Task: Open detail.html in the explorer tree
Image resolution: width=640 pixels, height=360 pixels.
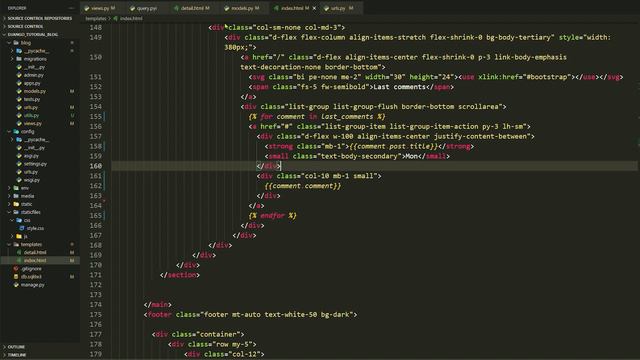Action: 35,253
